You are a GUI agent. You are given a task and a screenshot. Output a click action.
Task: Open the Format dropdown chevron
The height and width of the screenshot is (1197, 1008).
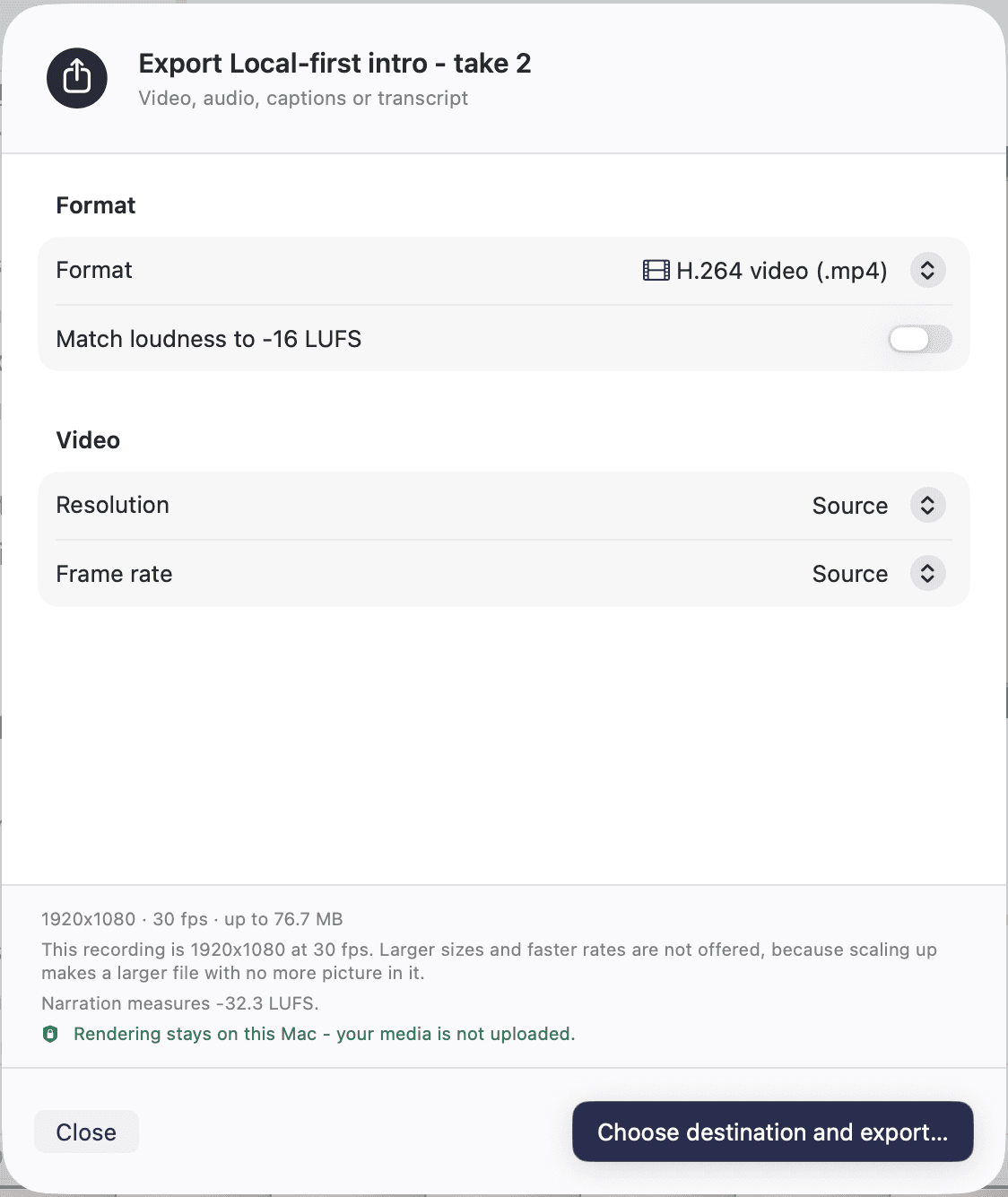(x=928, y=270)
